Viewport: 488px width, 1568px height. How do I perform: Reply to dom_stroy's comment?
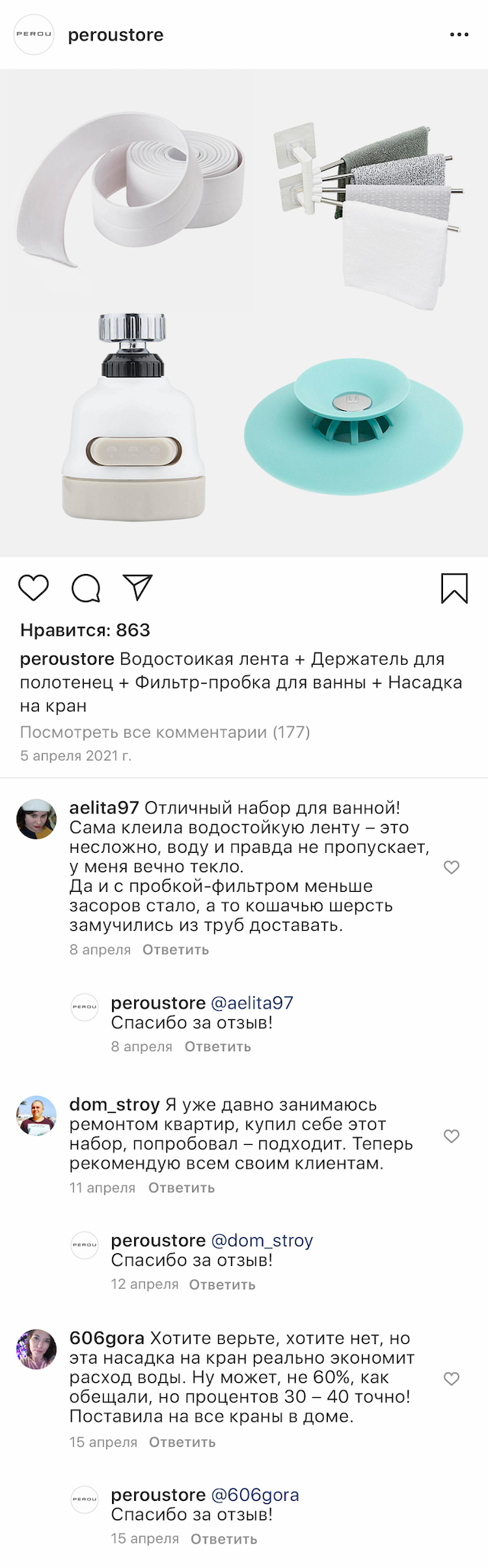click(181, 1188)
